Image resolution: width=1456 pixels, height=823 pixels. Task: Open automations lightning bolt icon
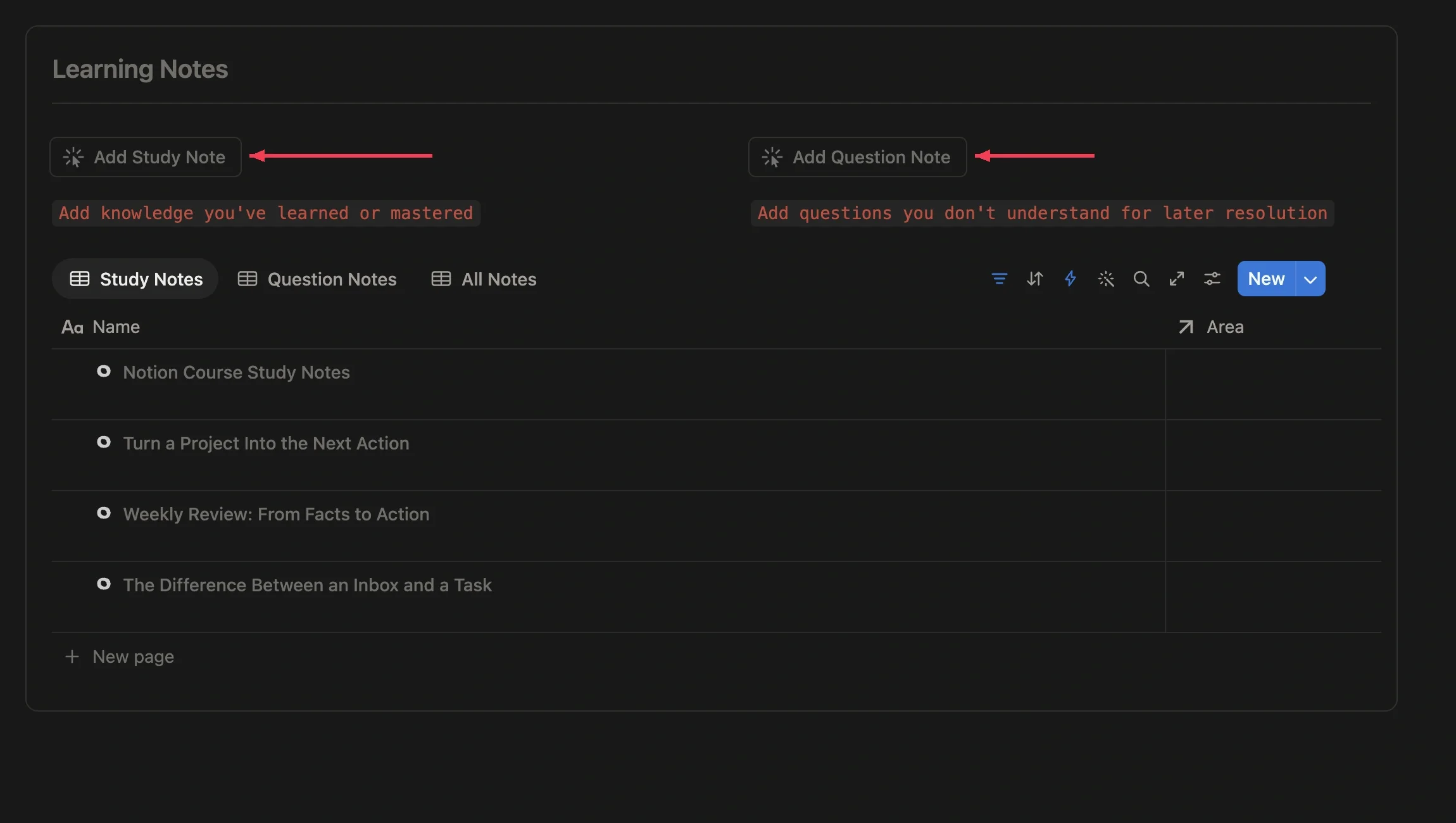click(1070, 279)
